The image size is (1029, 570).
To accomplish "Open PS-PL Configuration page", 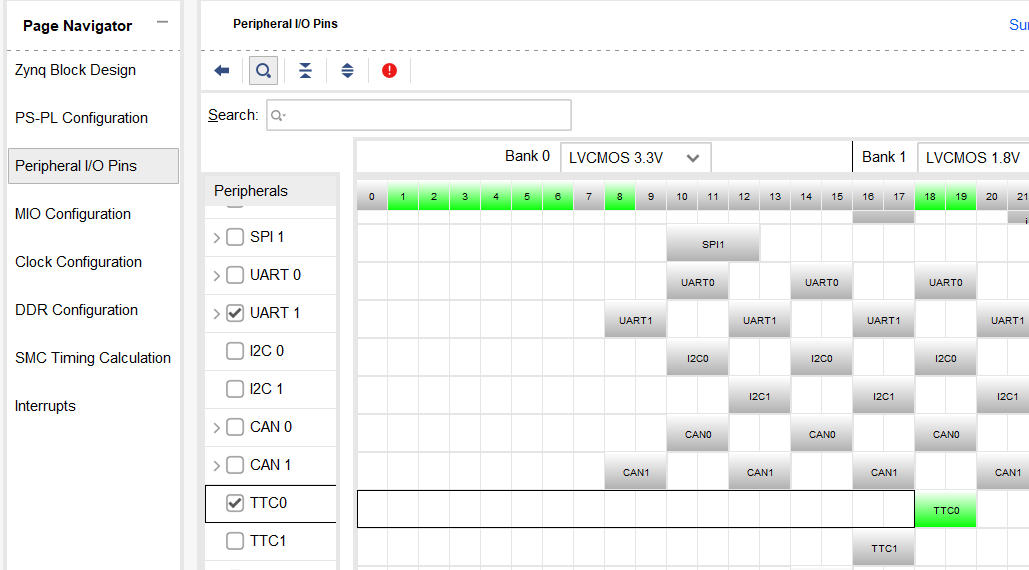I will (81, 118).
